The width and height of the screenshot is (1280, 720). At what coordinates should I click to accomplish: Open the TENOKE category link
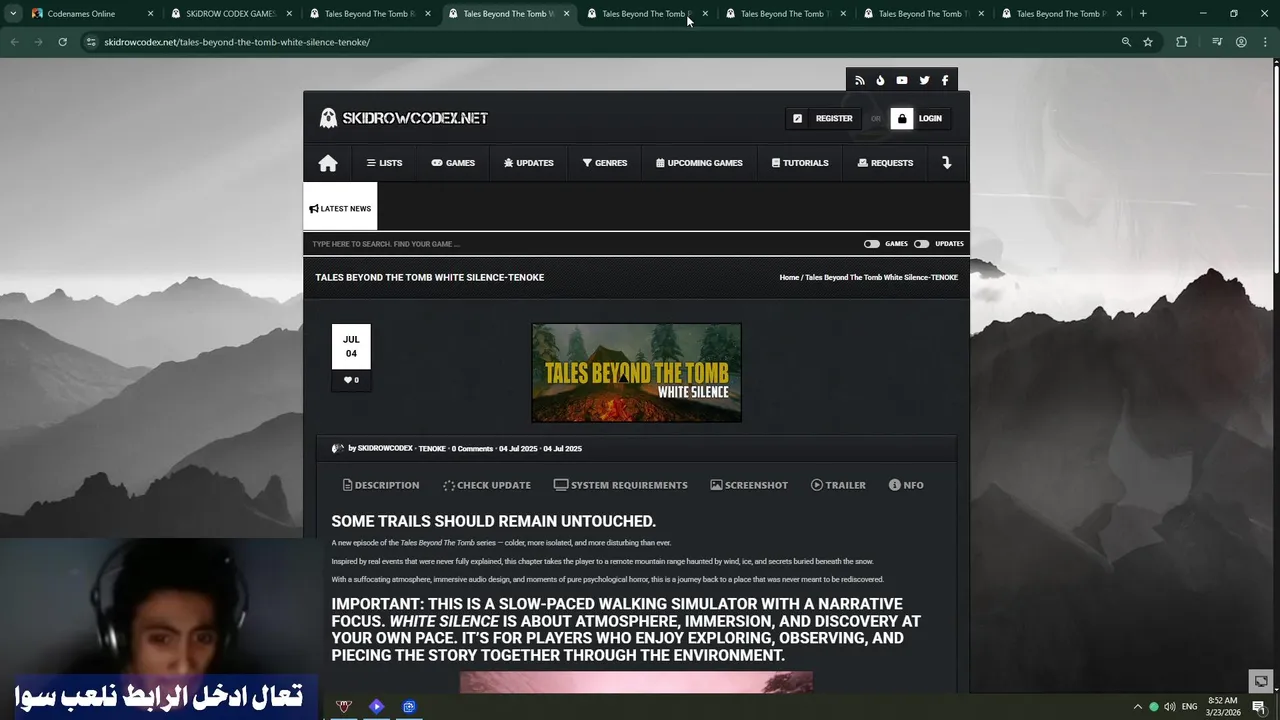(432, 449)
